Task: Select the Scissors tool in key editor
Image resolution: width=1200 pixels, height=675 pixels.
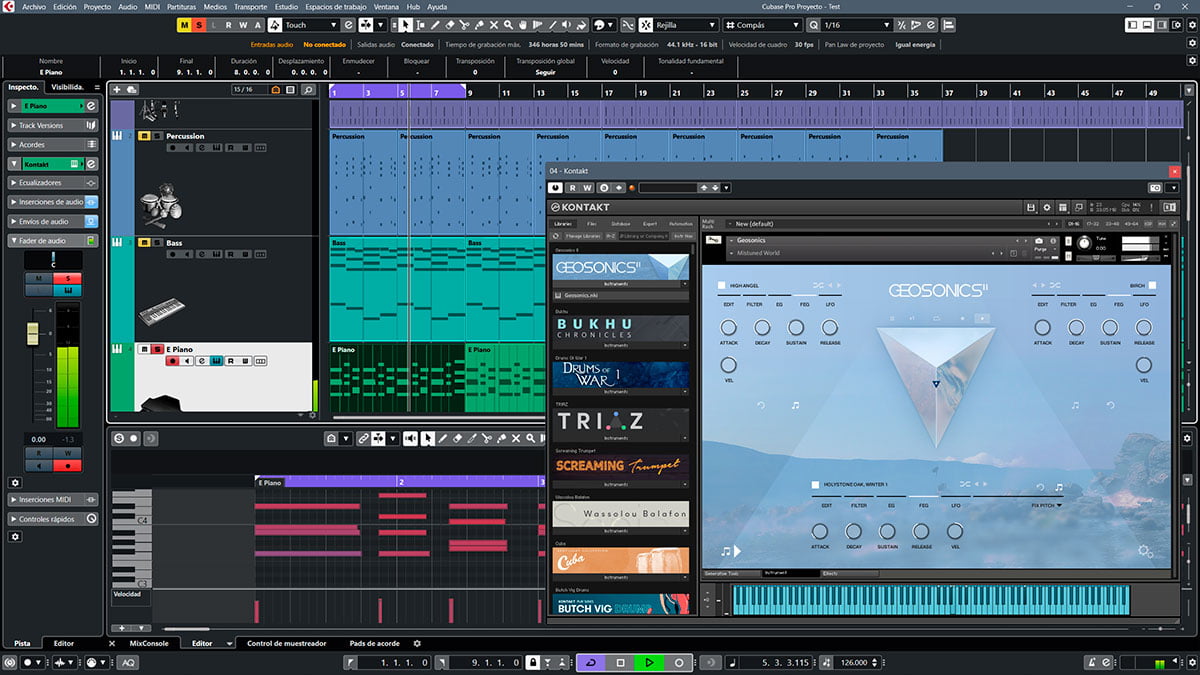Action: click(x=486, y=438)
